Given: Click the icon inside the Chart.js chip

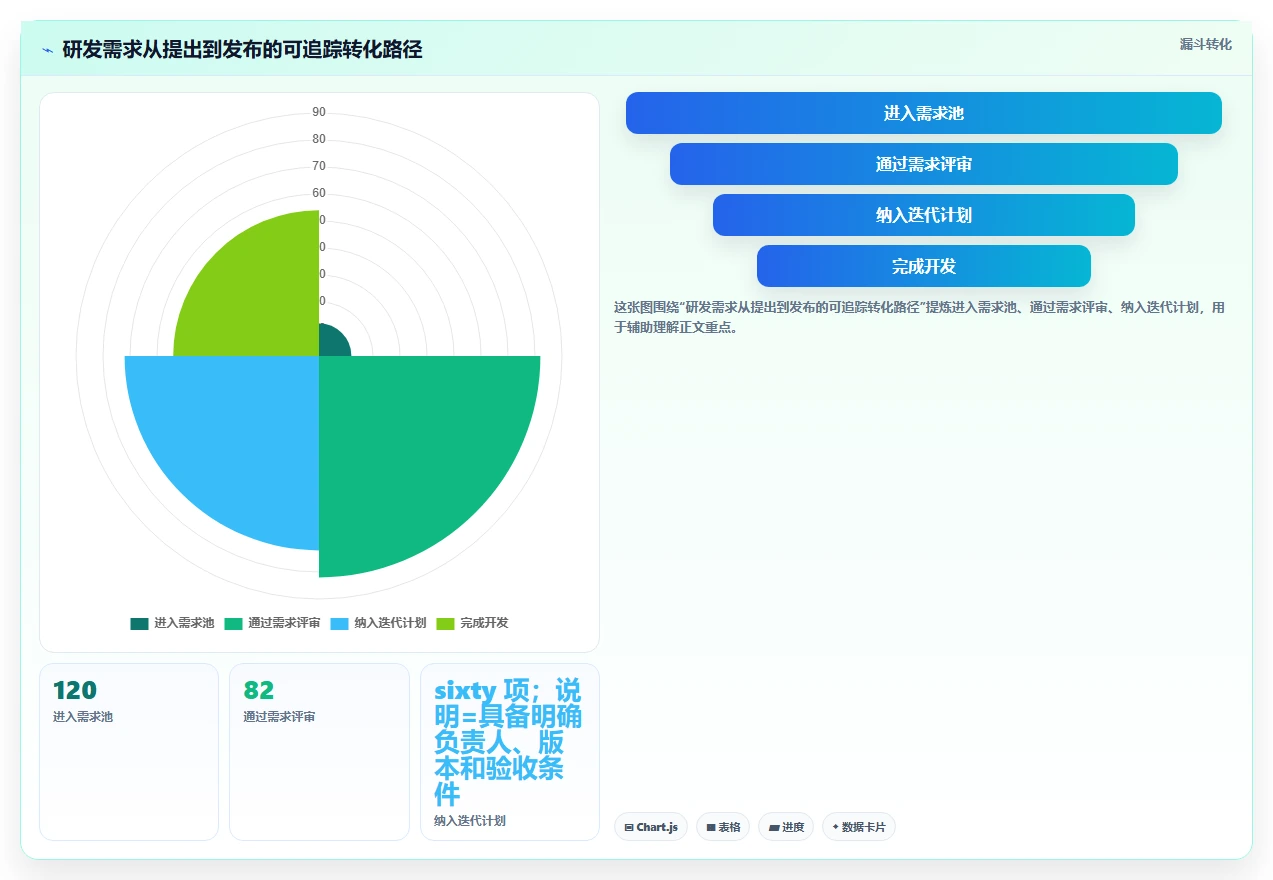Looking at the screenshot, I should tap(629, 828).
